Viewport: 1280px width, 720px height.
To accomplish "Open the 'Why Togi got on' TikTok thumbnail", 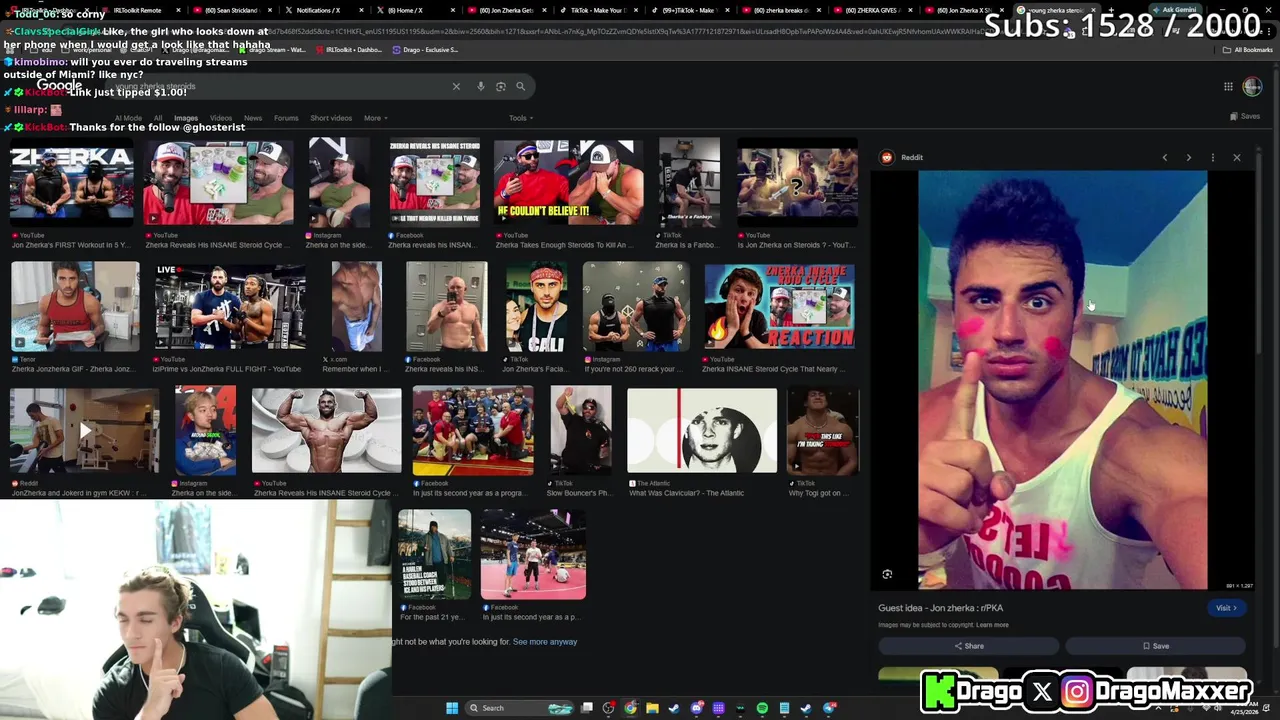I will point(822,430).
